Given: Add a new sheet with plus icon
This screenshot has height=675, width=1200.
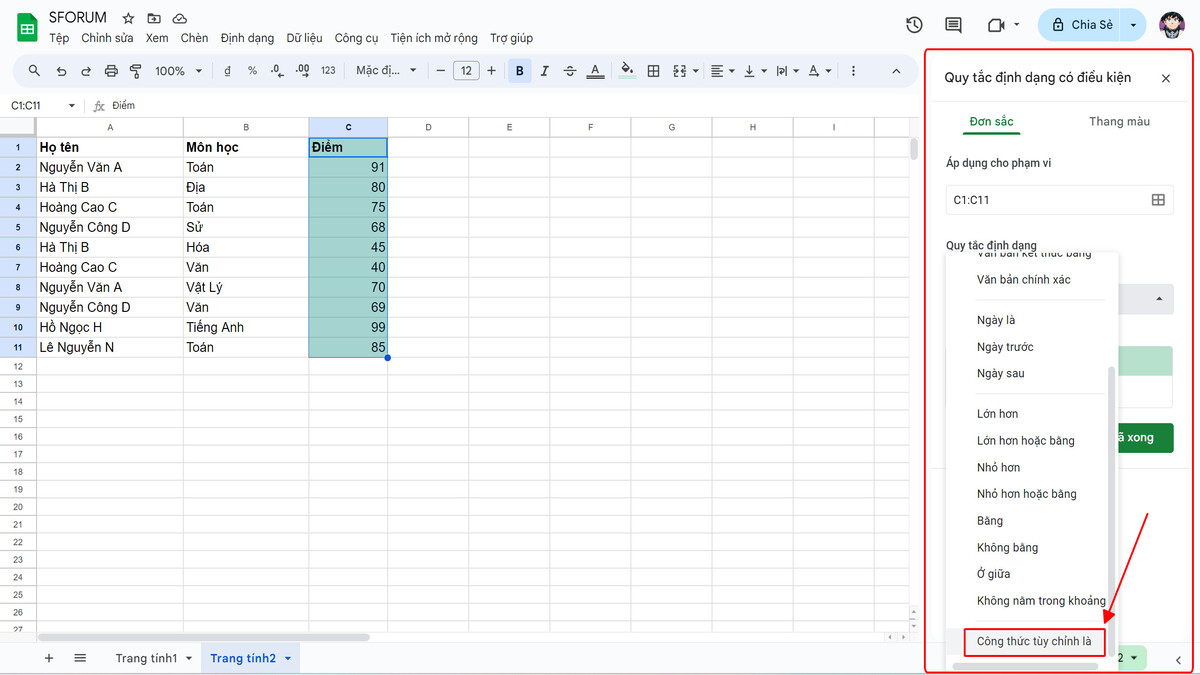Looking at the screenshot, I should (x=49, y=658).
